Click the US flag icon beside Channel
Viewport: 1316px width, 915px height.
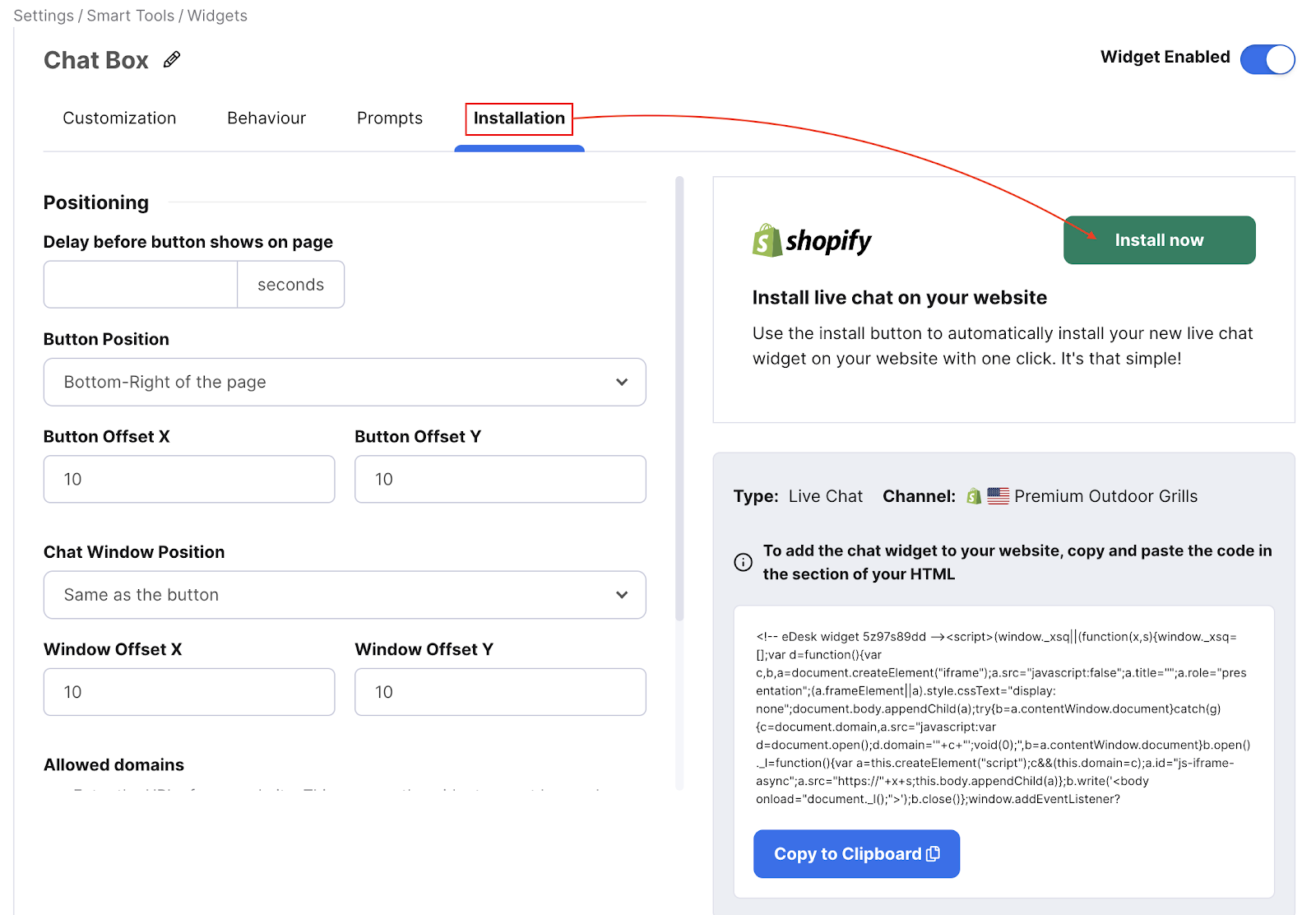998,496
